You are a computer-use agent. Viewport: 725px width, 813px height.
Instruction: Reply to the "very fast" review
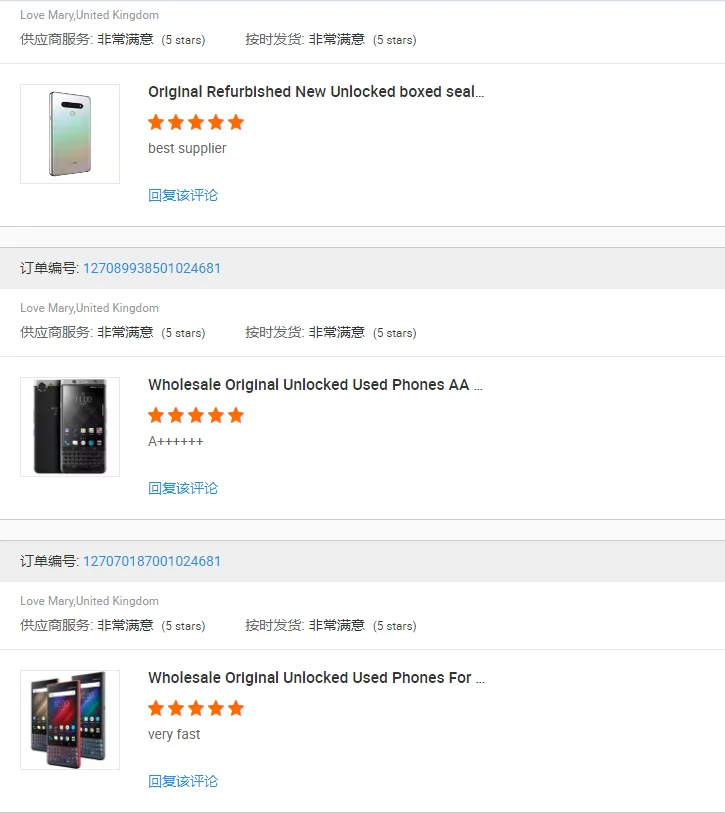click(x=183, y=781)
